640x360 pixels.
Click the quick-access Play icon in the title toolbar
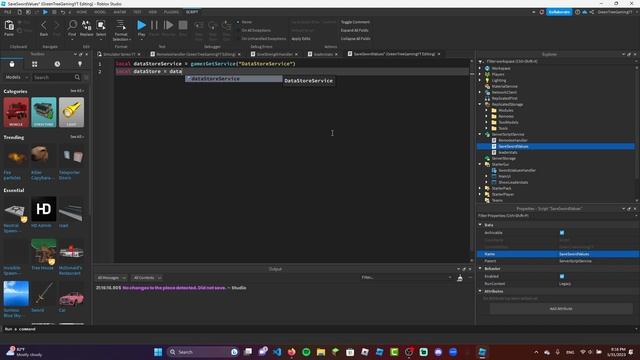tap(45, 12)
